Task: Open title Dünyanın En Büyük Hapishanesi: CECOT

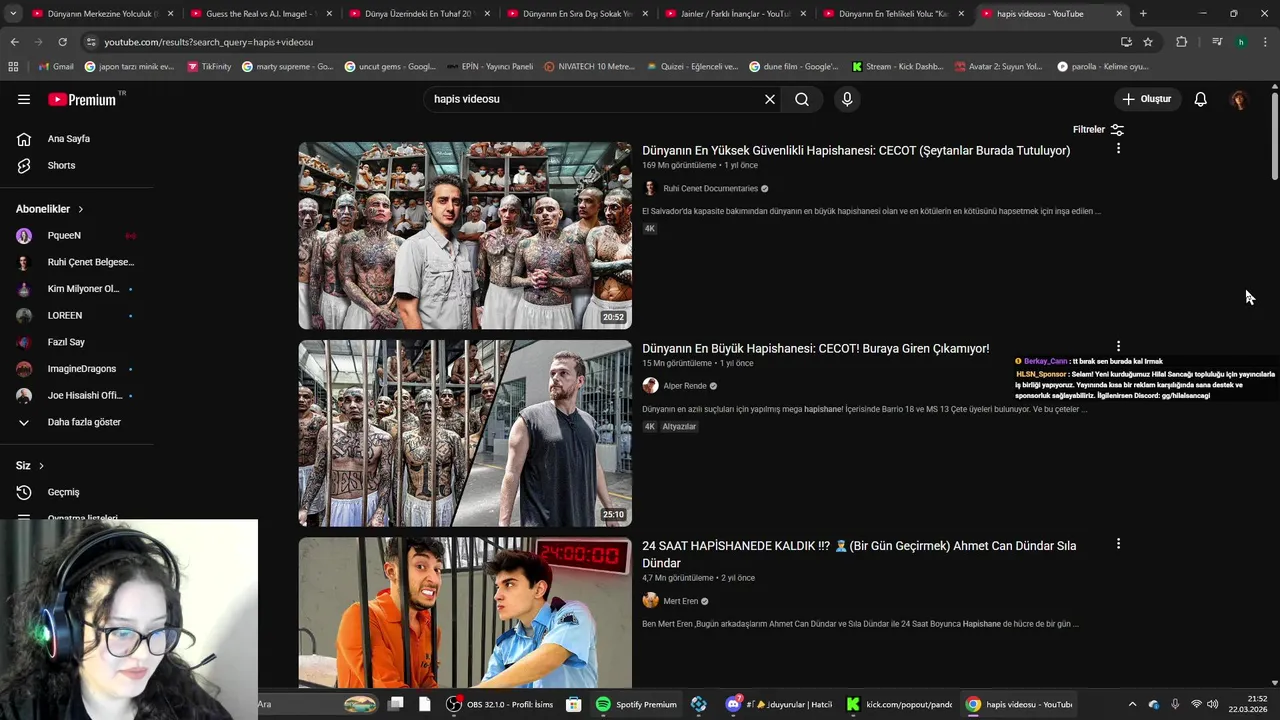Action: point(816,348)
